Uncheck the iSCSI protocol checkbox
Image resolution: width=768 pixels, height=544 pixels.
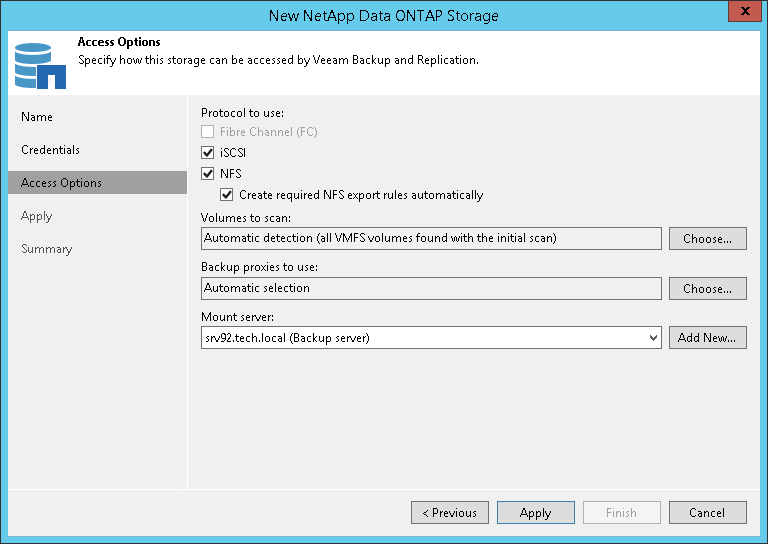(x=208, y=153)
